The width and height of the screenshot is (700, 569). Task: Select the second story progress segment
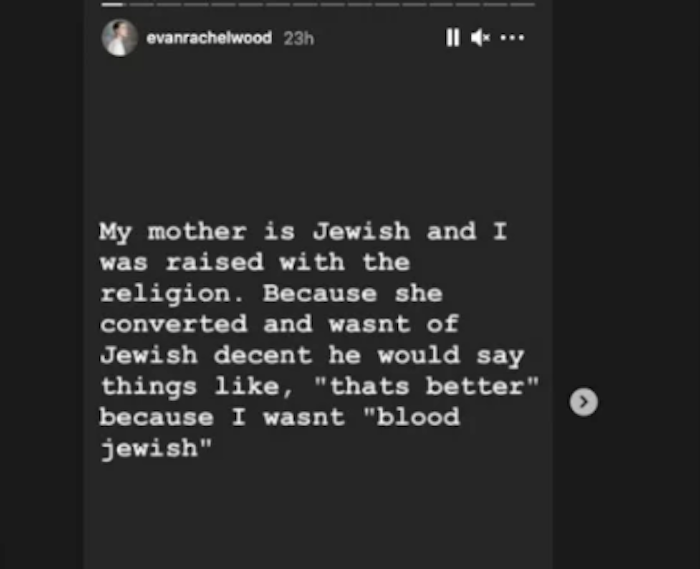(140, 4)
